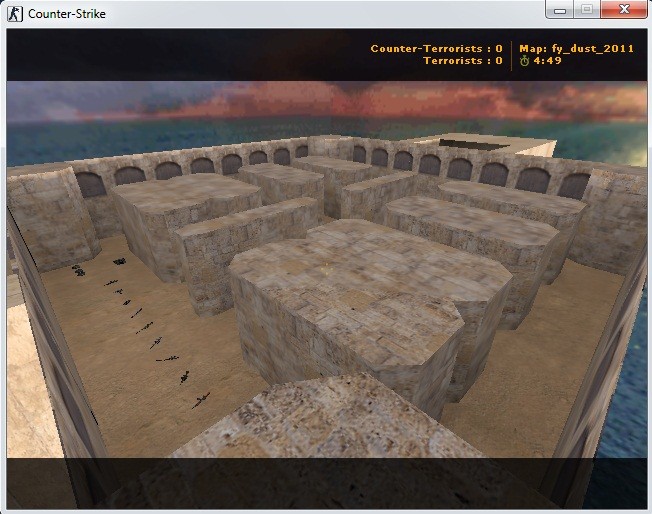Click the 4:49 round timer value
Screen dimensions: 652x514
(547, 61)
